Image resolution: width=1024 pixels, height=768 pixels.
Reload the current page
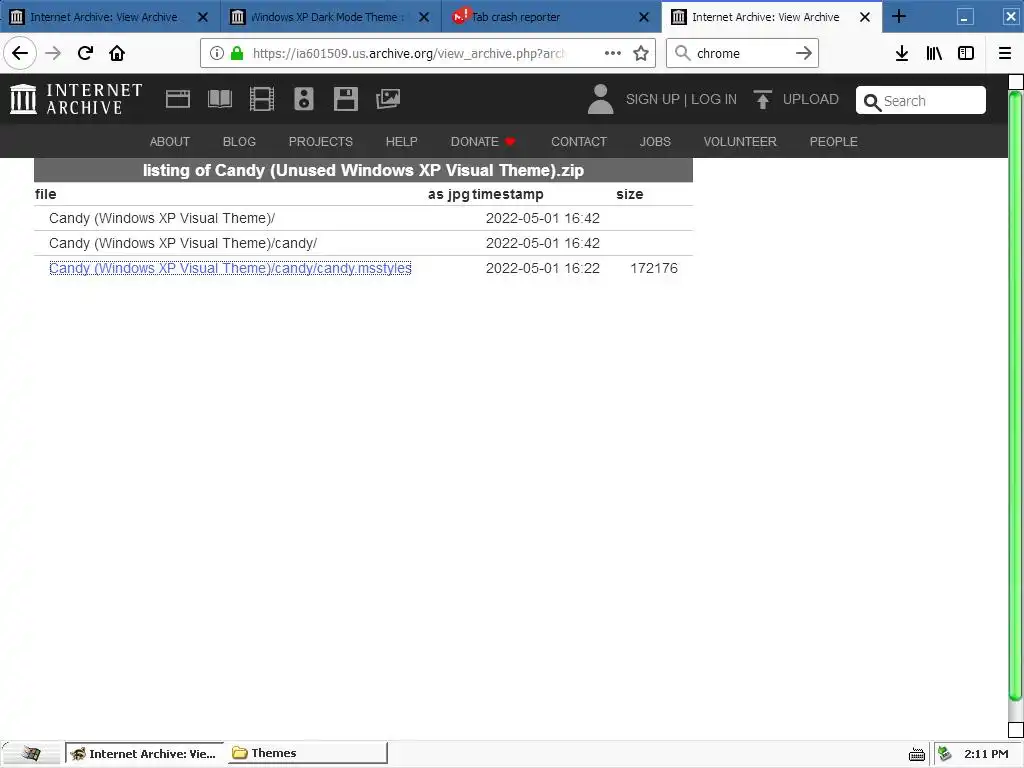click(x=85, y=53)
